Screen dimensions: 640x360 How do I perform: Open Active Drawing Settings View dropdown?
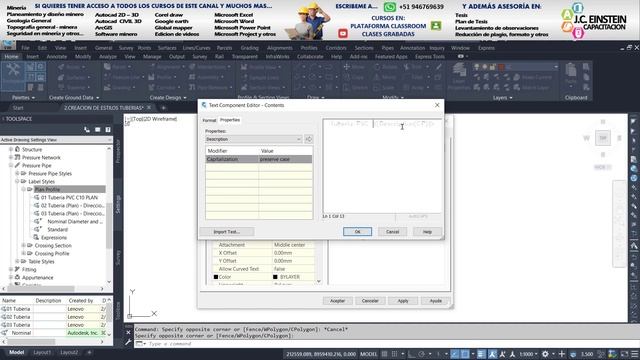pos(56,140)
